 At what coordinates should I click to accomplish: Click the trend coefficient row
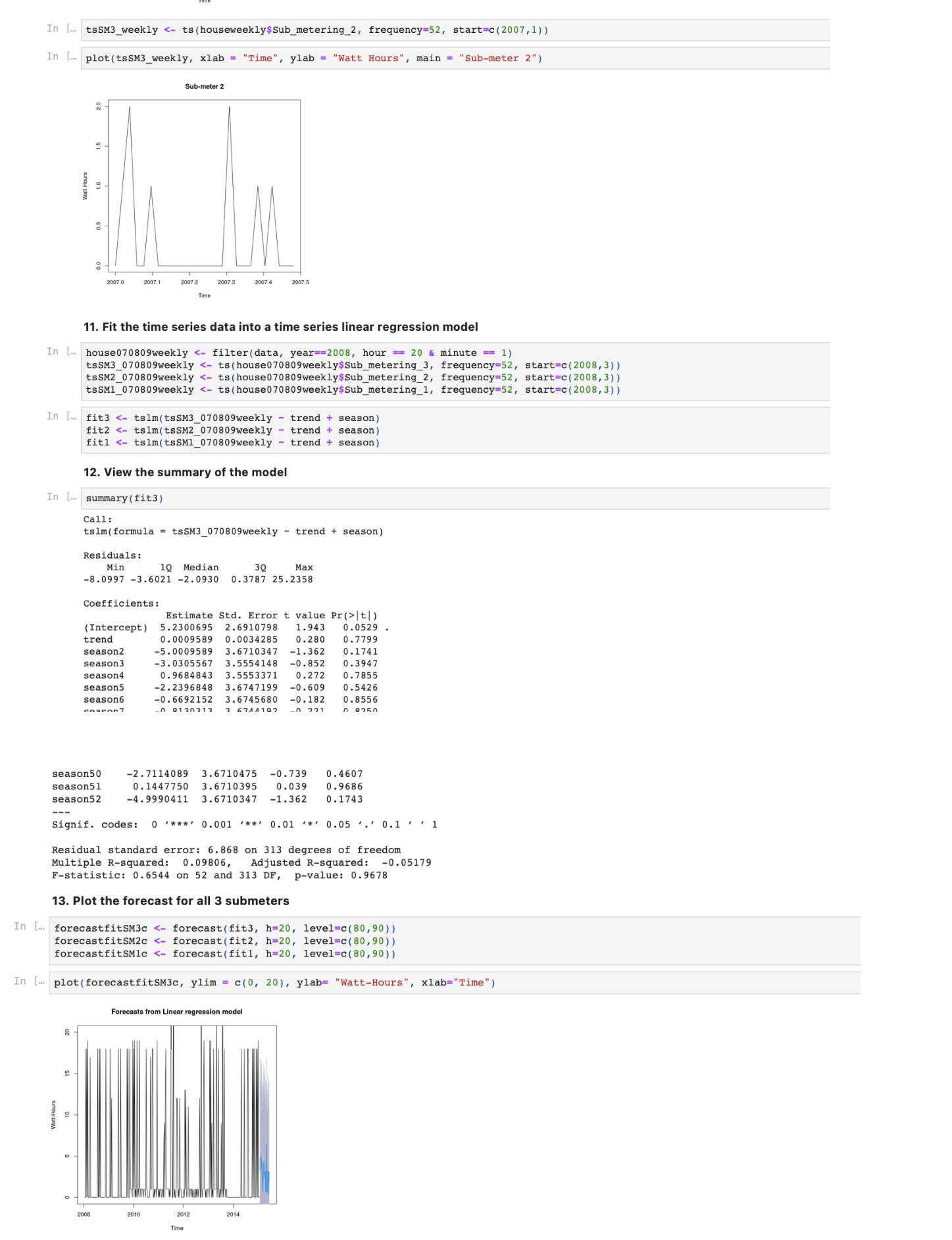pos(231,639)
